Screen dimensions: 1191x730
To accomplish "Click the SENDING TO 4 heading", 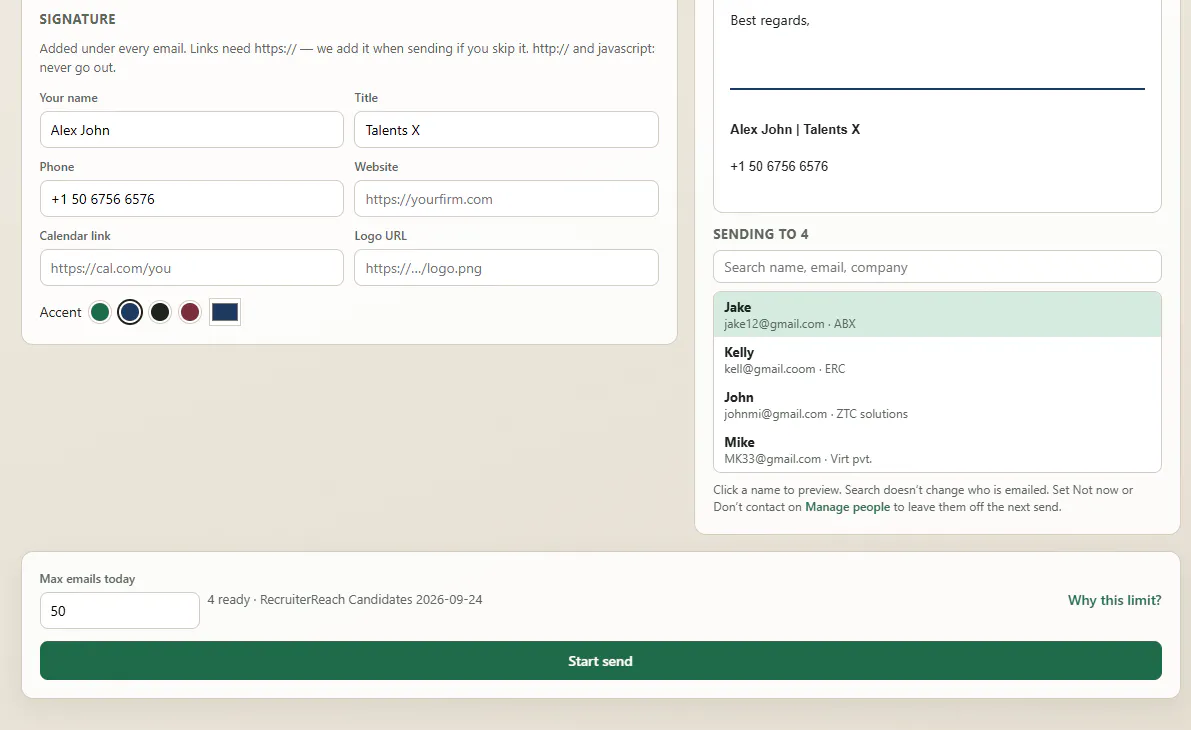I will click(x=760, y=234).
